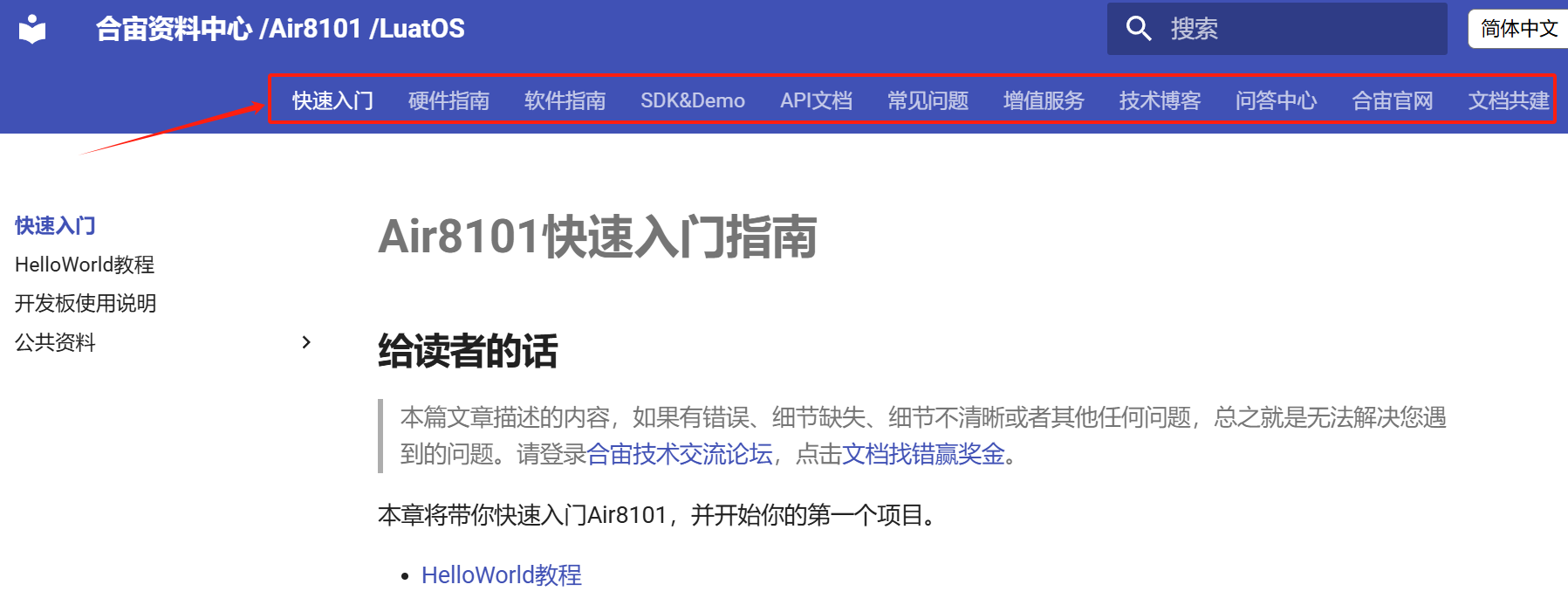Open the 软件指南 tab
1568x612 pixels.
coord(565,100)
